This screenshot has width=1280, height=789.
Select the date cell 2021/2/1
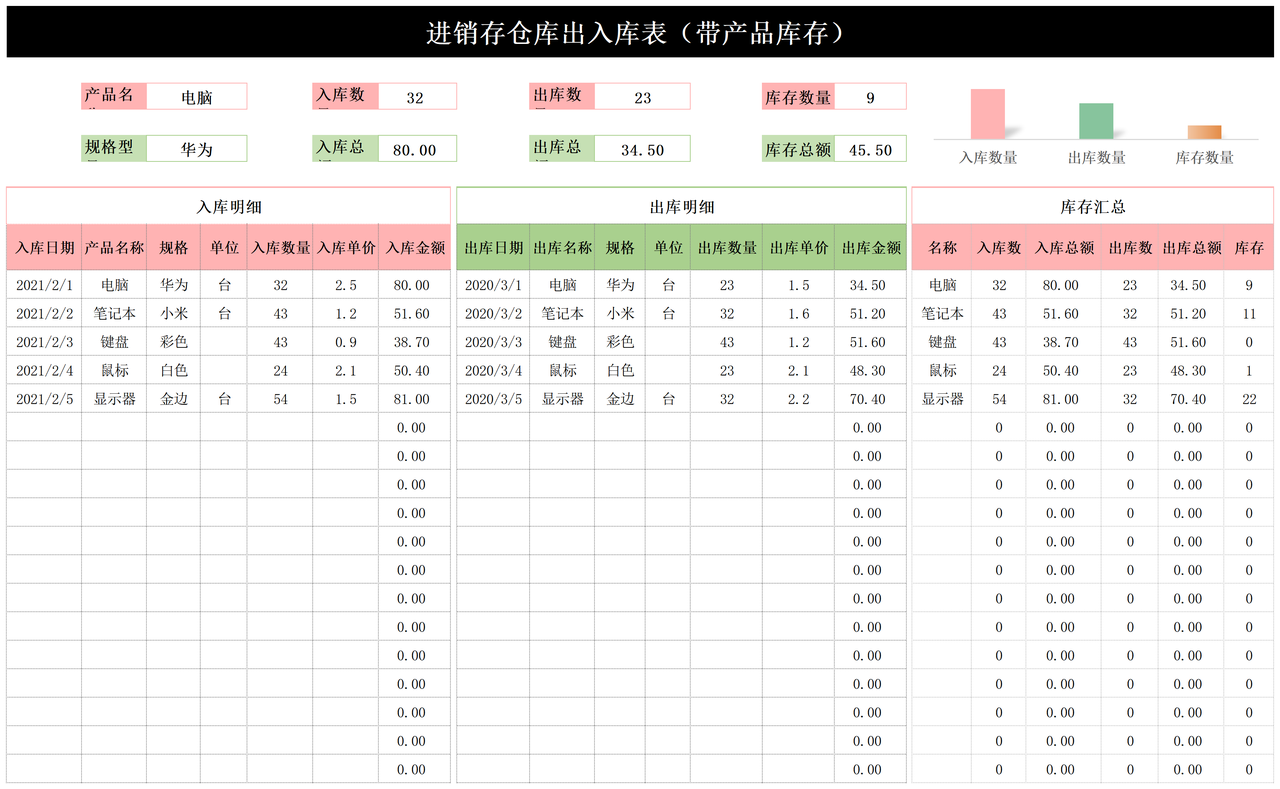click(x=44, y=285)
